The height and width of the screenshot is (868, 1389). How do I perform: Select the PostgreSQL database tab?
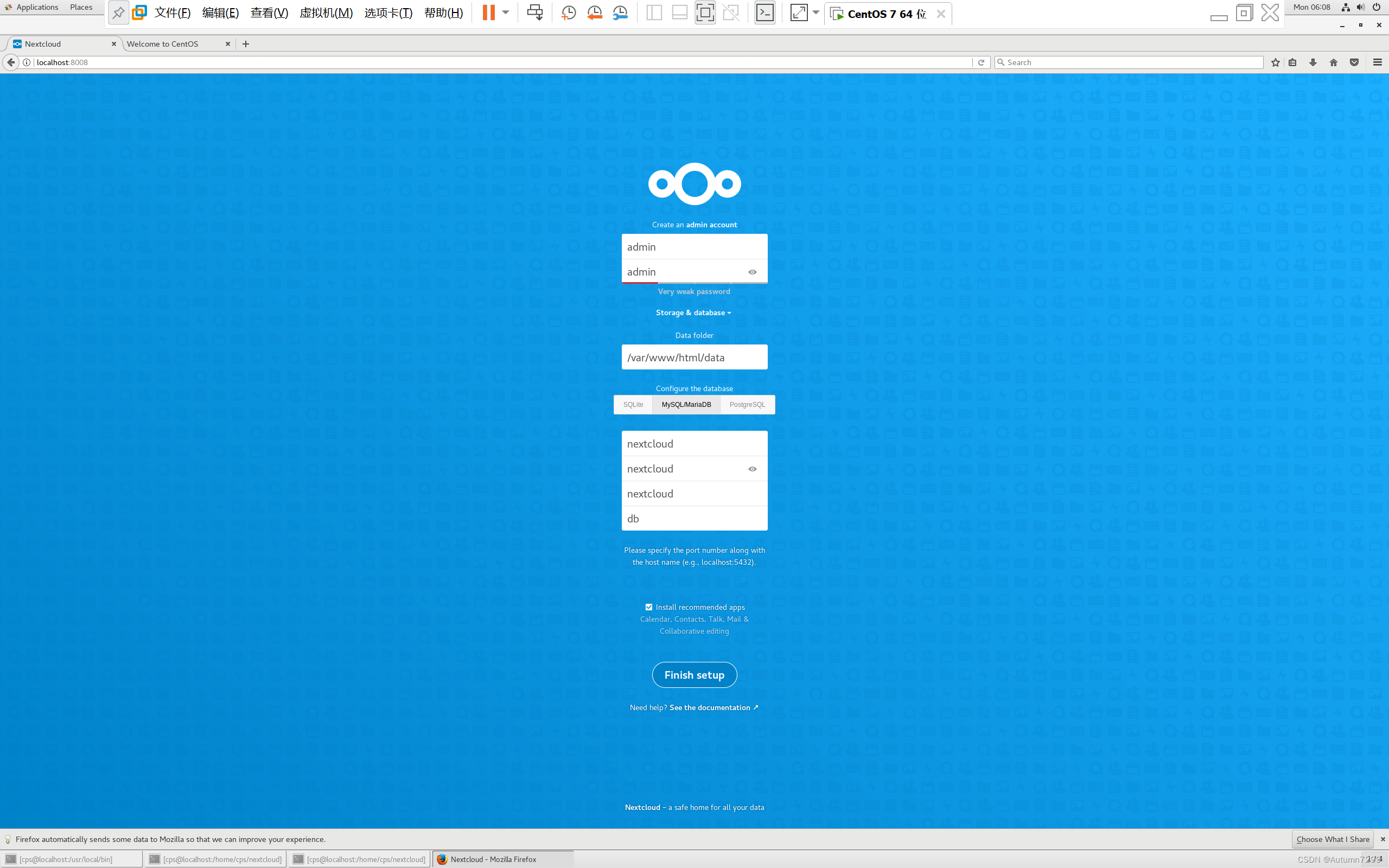[747, 405]
